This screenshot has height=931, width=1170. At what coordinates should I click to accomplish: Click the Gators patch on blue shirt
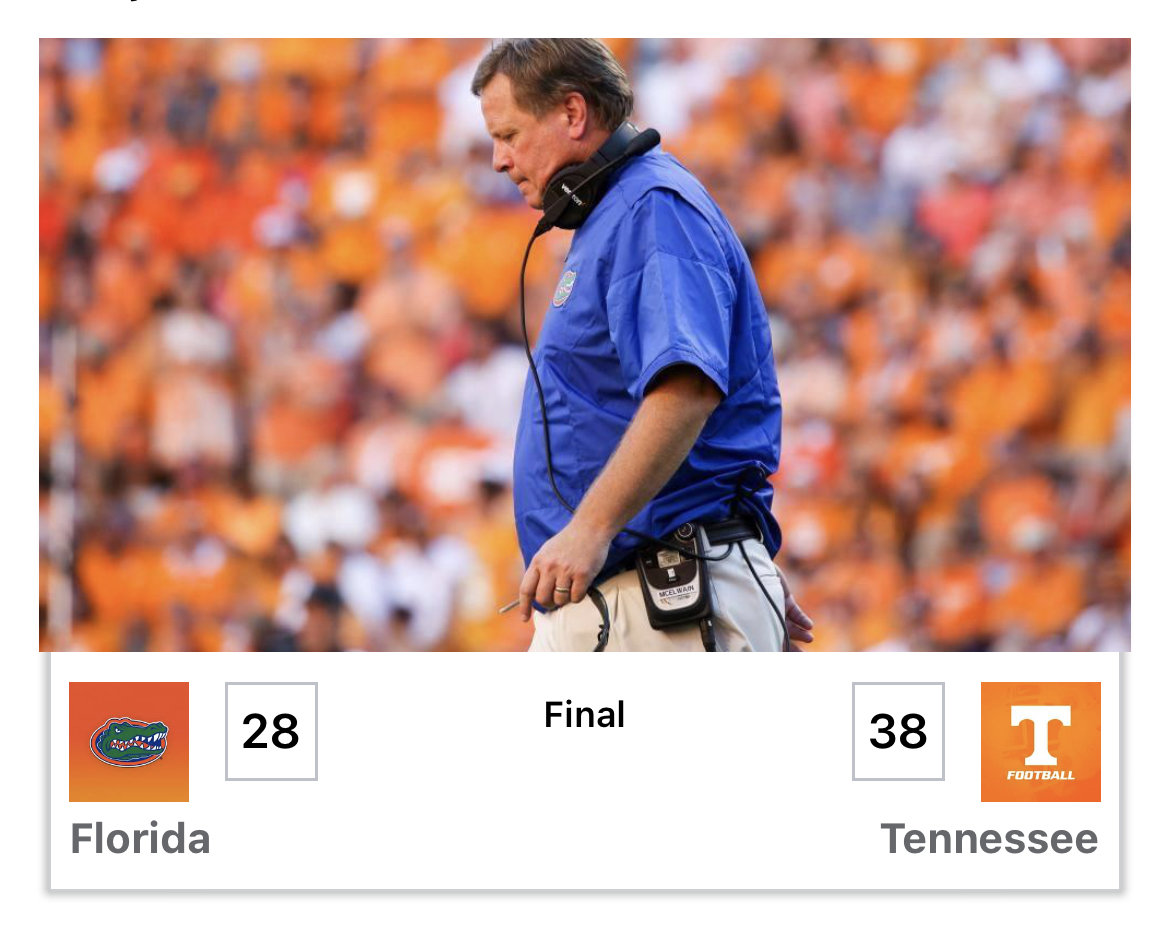coord(564,288)
